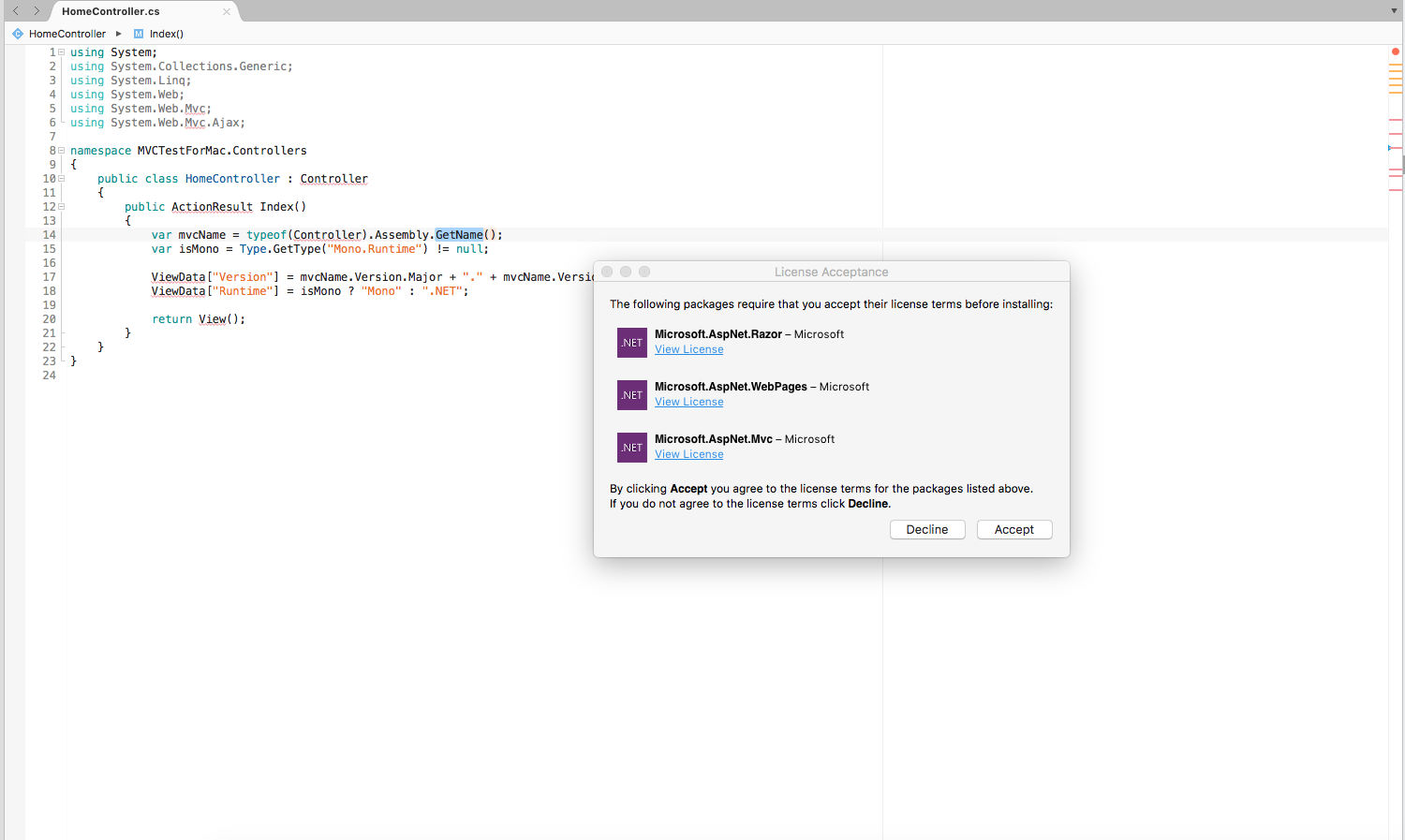
Task: Decline the package license terms
Action: (x=927, y=530)
